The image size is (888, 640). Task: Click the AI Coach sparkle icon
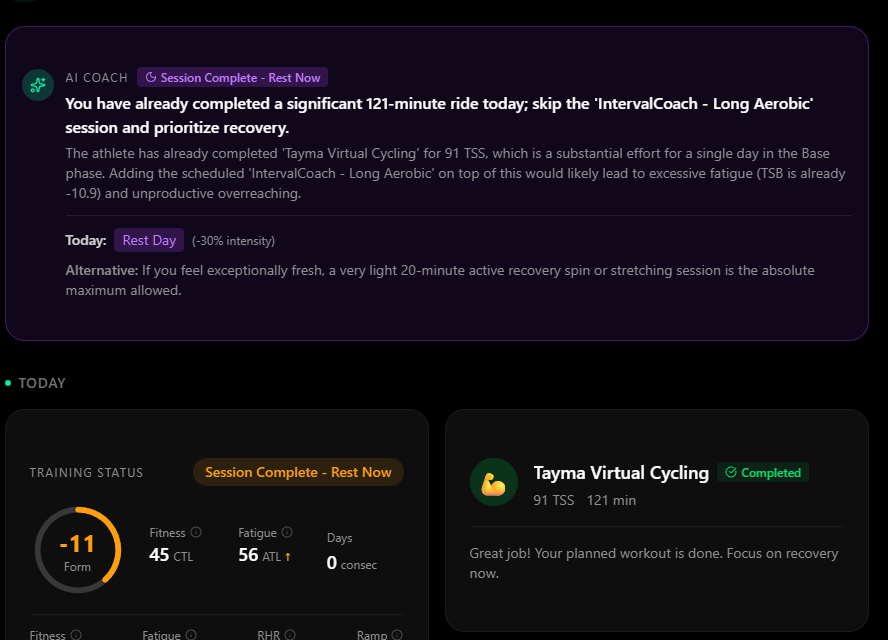click(38, 85)
